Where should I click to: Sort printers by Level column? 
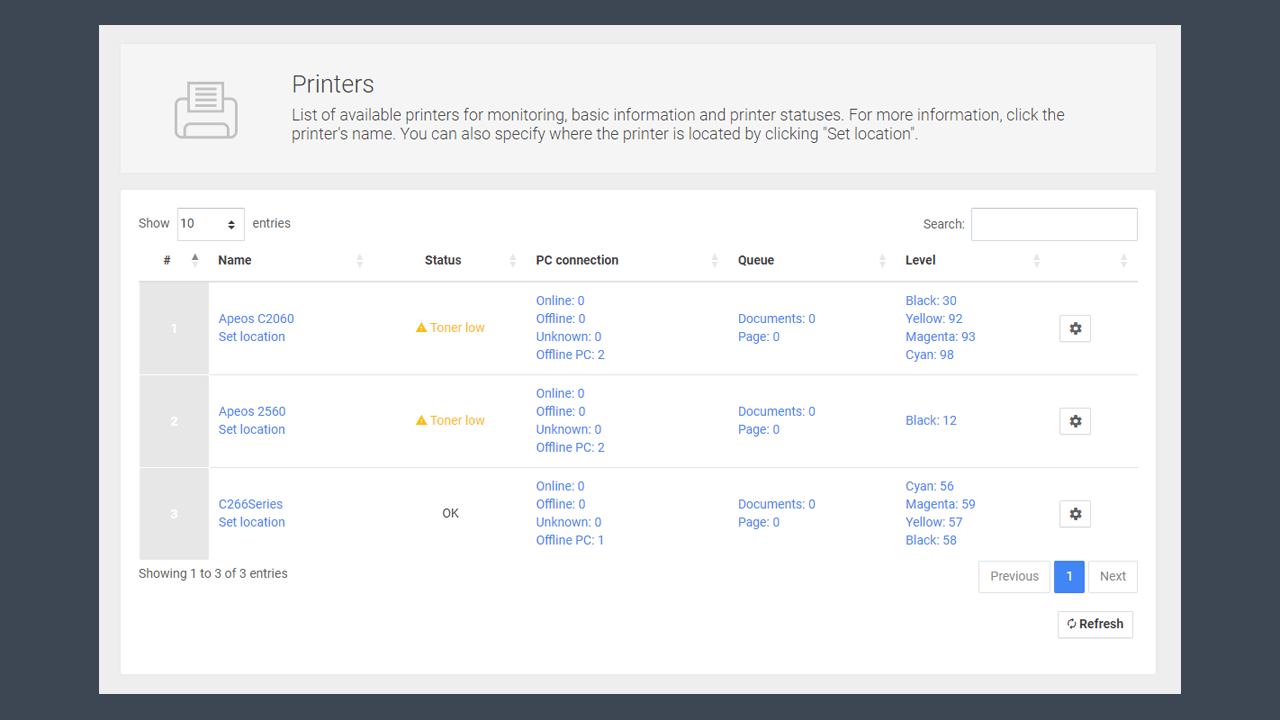(x=920, y=260)
